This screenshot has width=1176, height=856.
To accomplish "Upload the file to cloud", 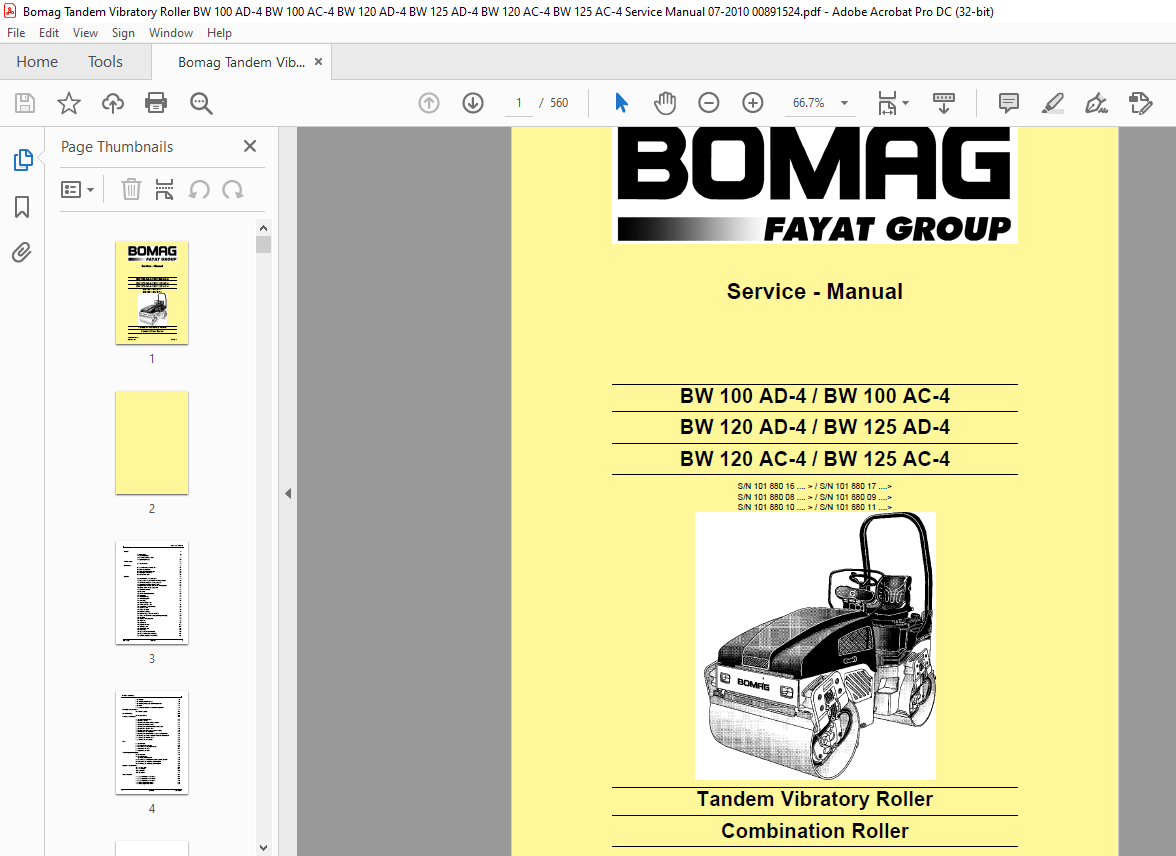I will [x=112, y=103].
